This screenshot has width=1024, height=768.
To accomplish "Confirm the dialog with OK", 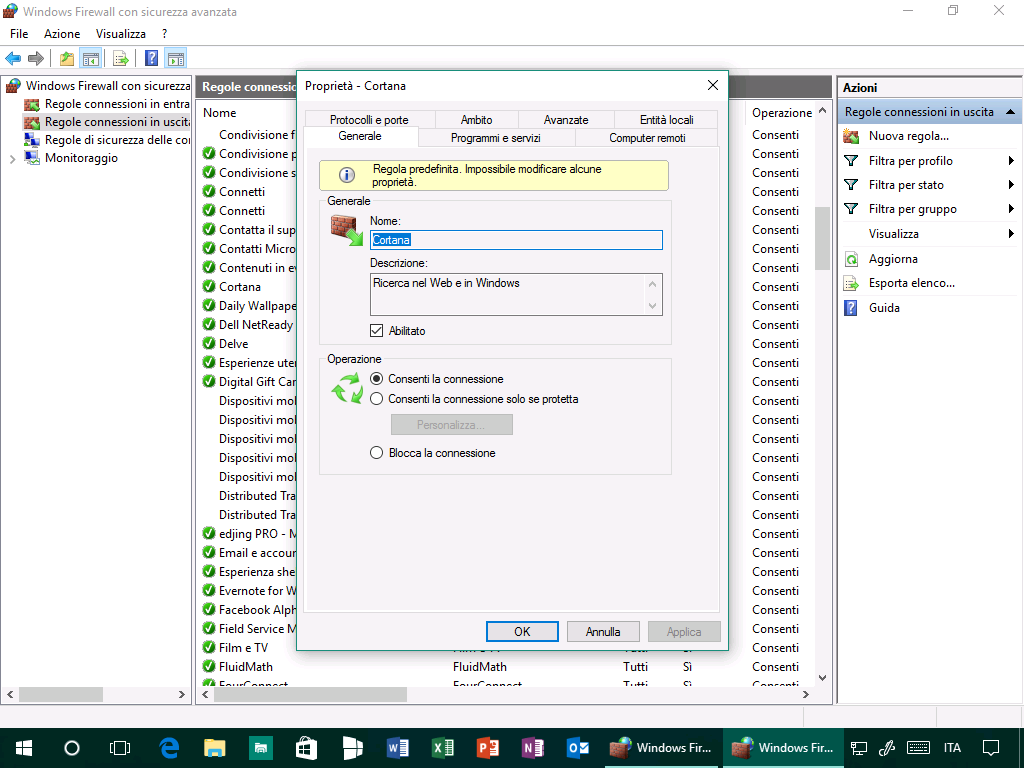I will coord(522,632).
